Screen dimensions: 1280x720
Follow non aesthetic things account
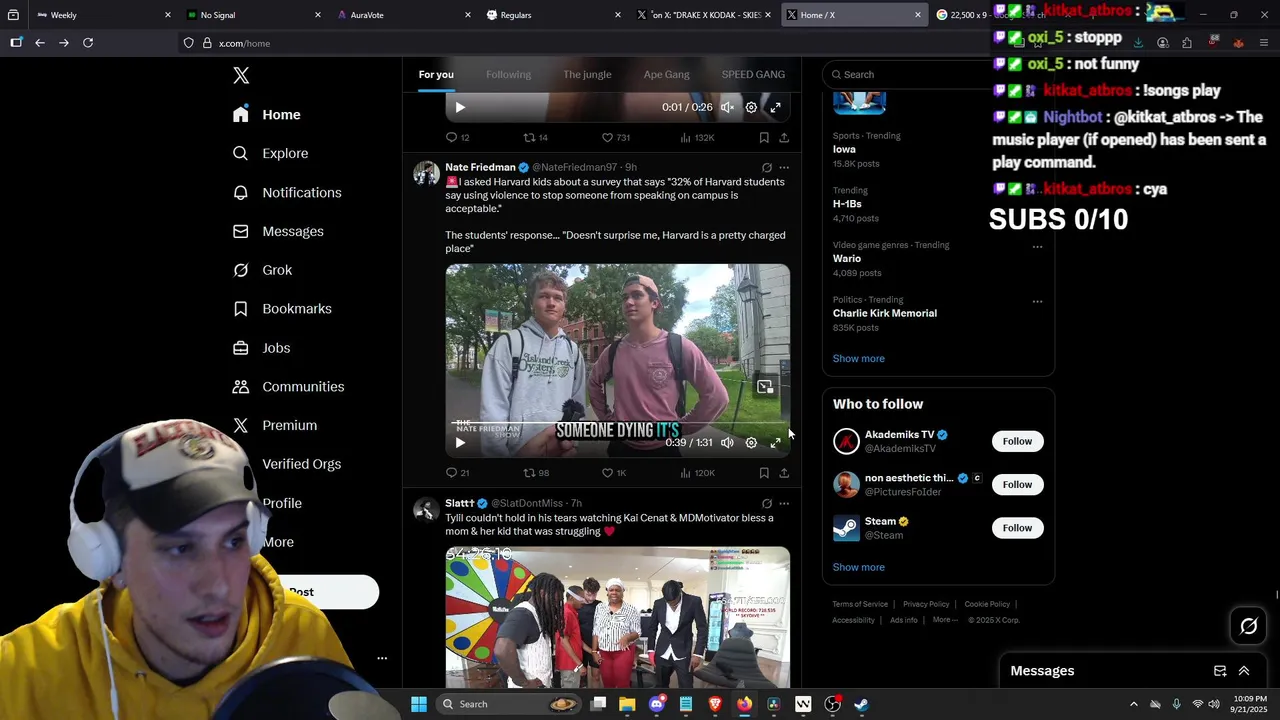[x=1017, y=485]
